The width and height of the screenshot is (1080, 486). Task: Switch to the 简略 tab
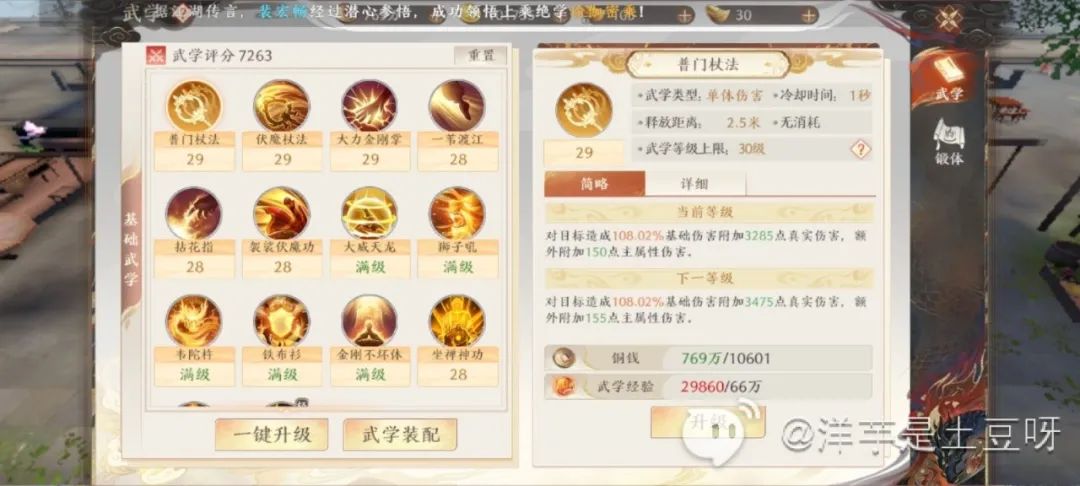point(594,184)
